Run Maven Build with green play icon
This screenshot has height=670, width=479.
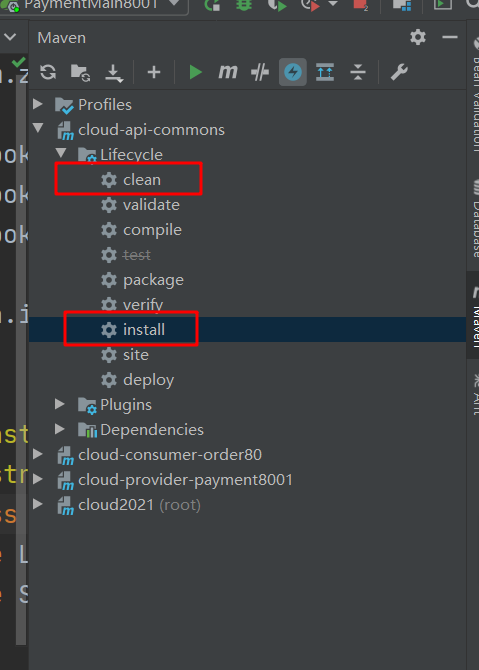point(195,72)
